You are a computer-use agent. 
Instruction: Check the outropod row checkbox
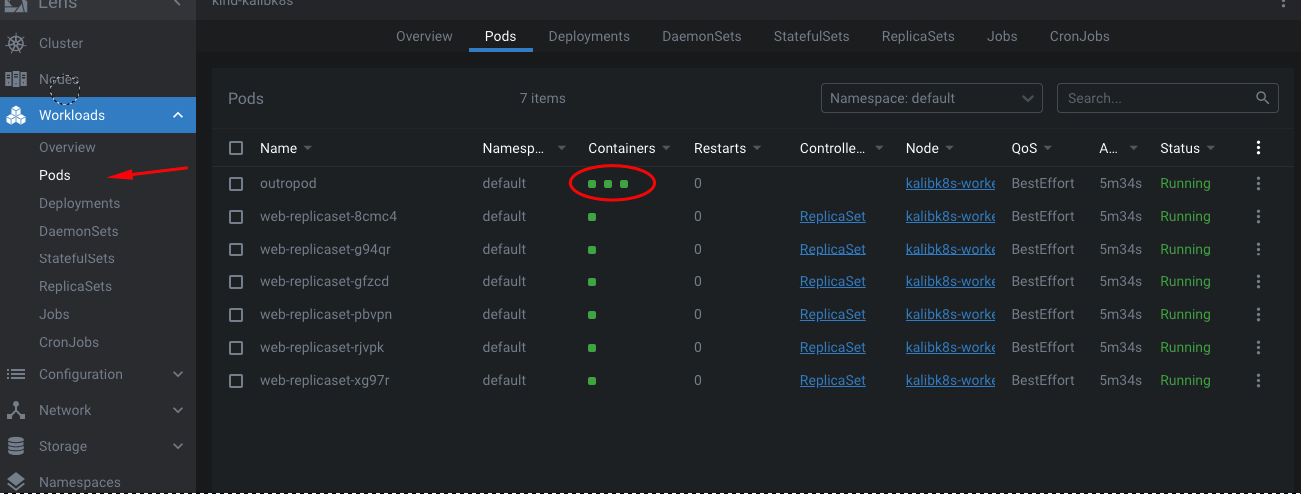coord(236,184)
